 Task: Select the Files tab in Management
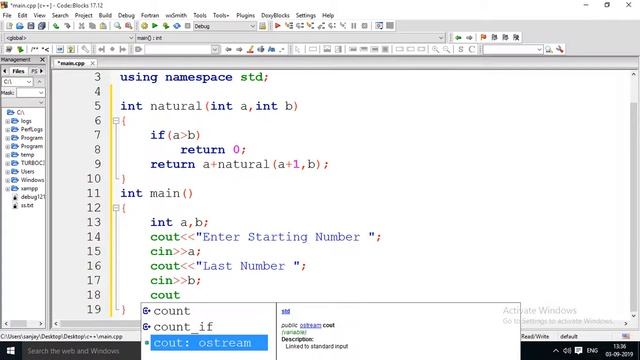pos(18,71)
